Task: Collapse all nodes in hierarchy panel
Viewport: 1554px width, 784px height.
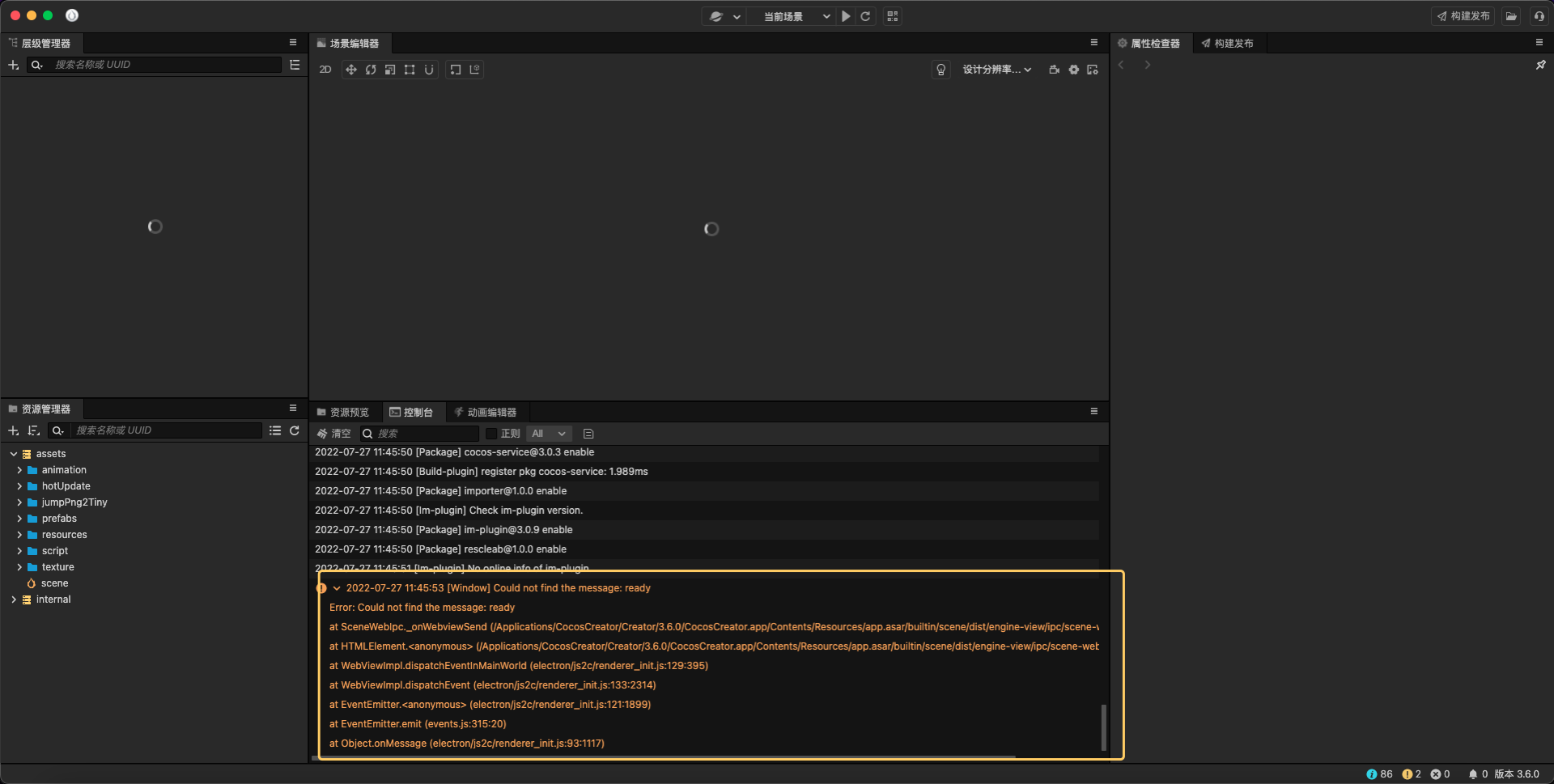Action: [x=295, y=65]
